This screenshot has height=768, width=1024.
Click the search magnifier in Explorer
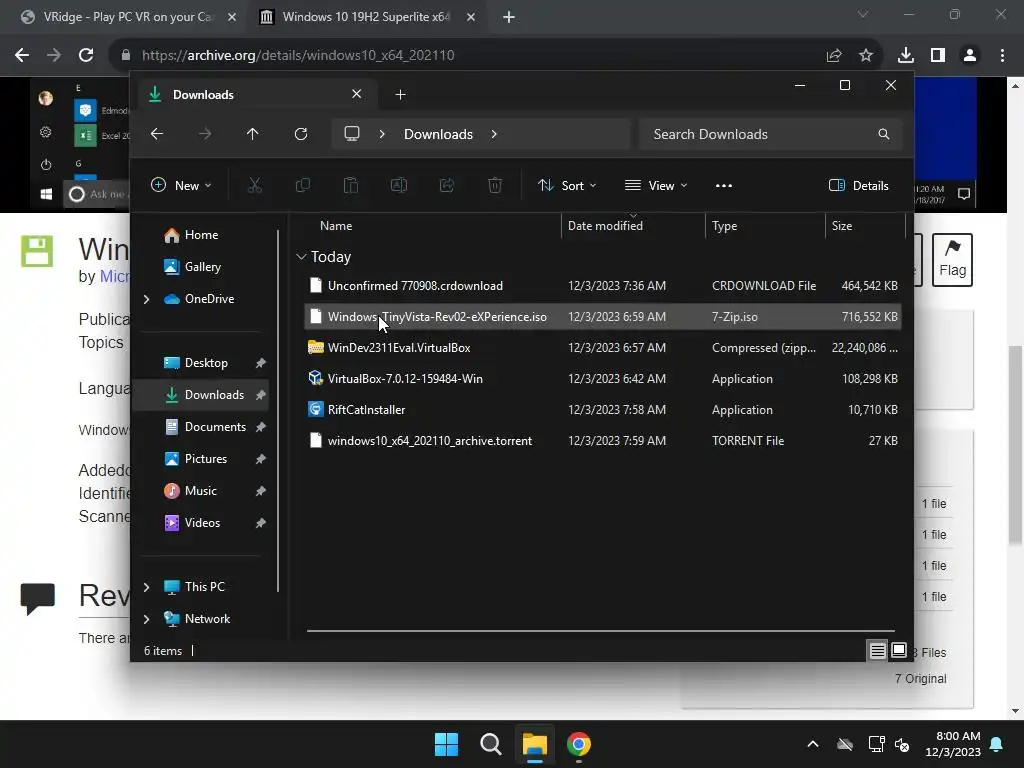pos(884,134)
